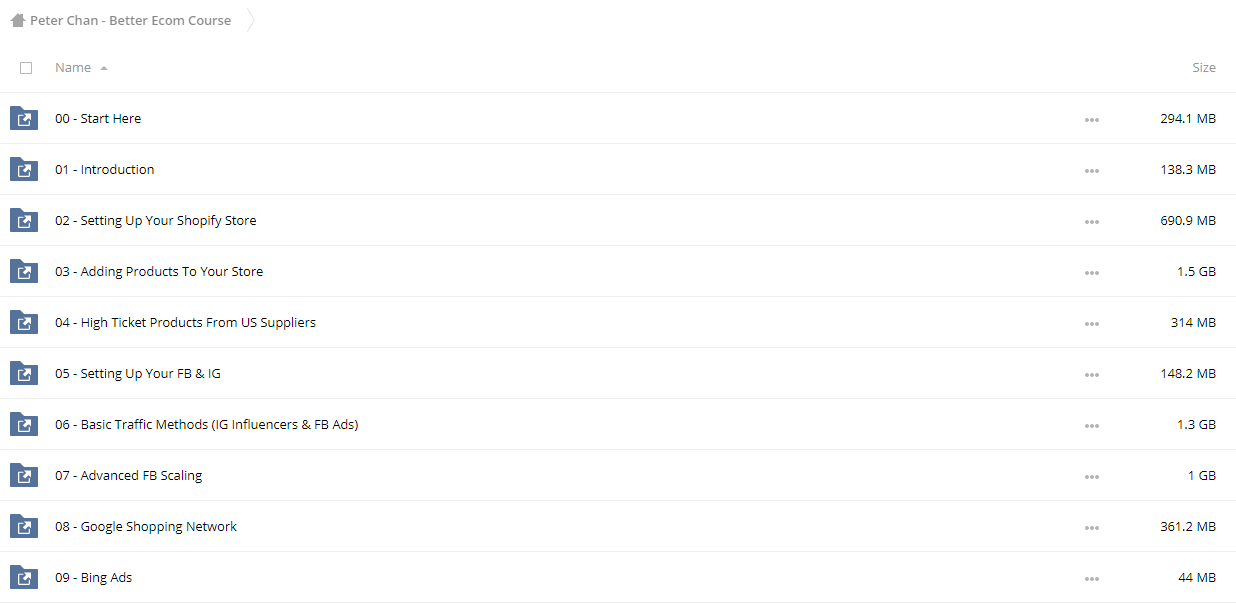Open more options for 09 - Bing Ads
The image size is (1236, 604).
[1091, 578]
